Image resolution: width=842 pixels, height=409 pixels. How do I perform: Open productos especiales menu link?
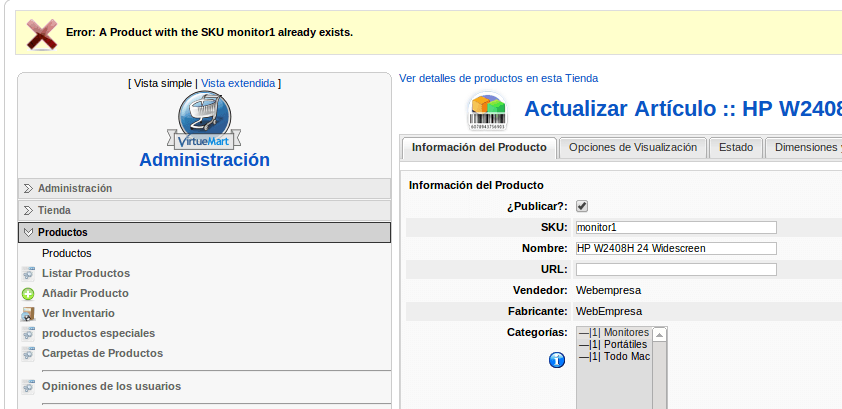coord(98,333)
